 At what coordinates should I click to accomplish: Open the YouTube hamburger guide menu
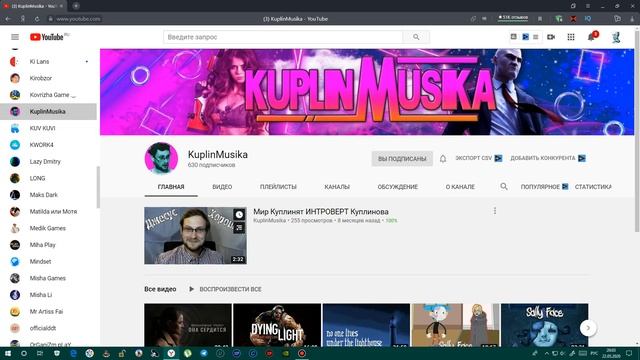point(15,37)
